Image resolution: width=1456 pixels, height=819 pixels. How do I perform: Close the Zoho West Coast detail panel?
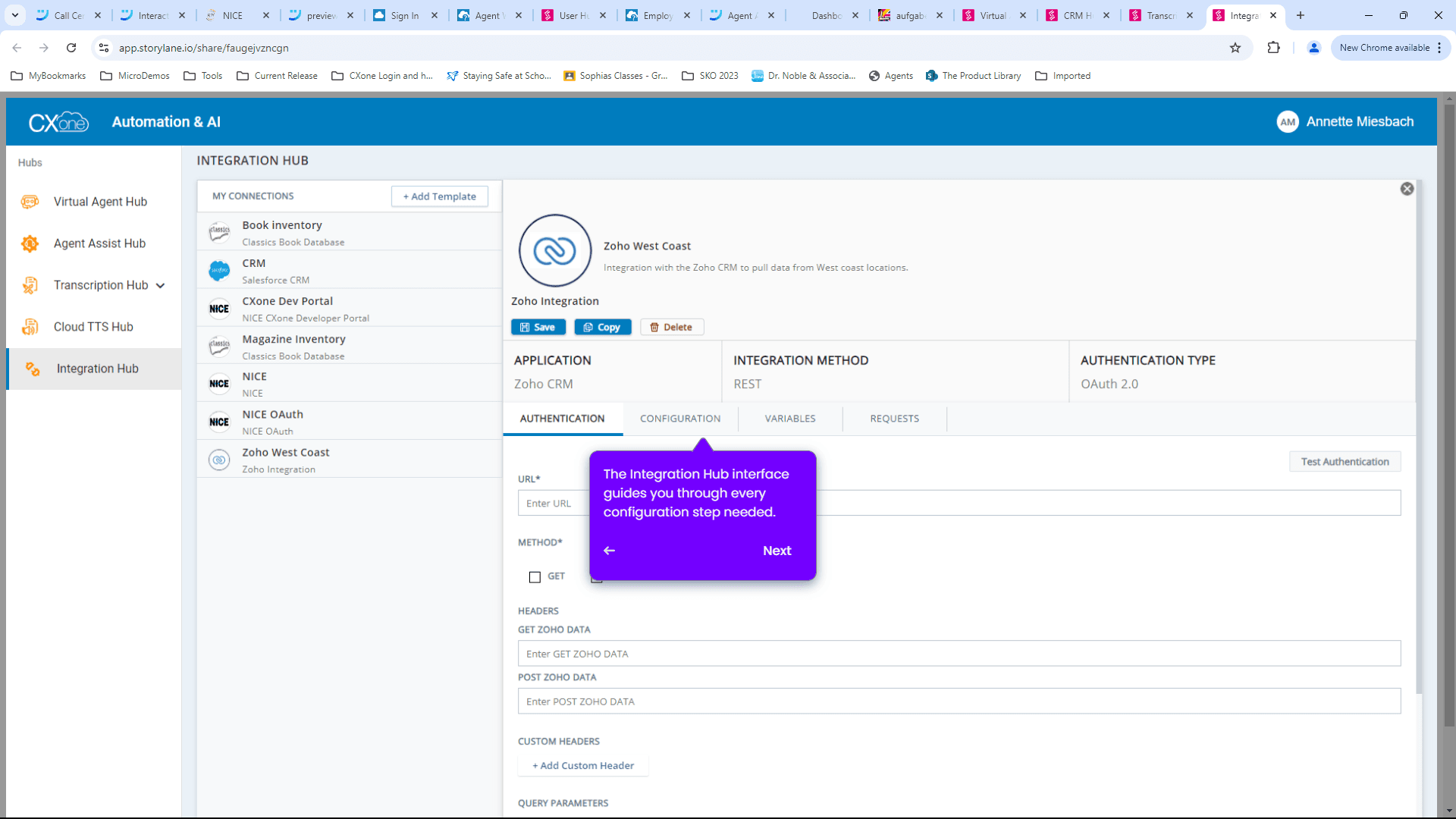click(x=1407, y=189)
